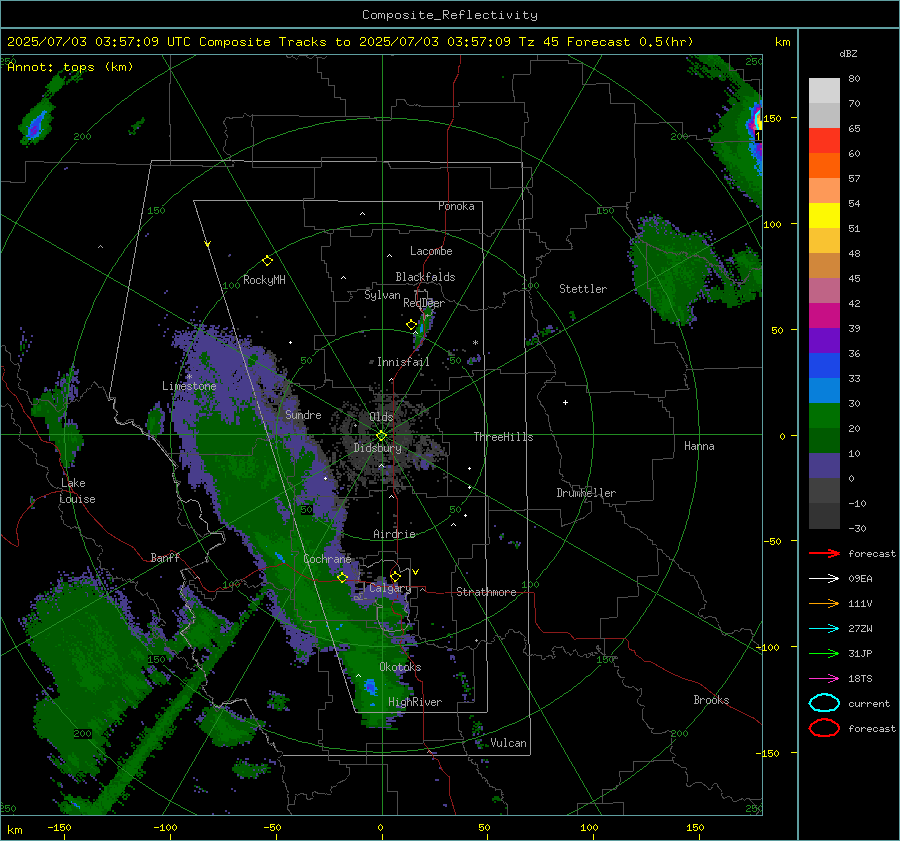
Task: Click the Okotoks town label
Action: [400, 667]
